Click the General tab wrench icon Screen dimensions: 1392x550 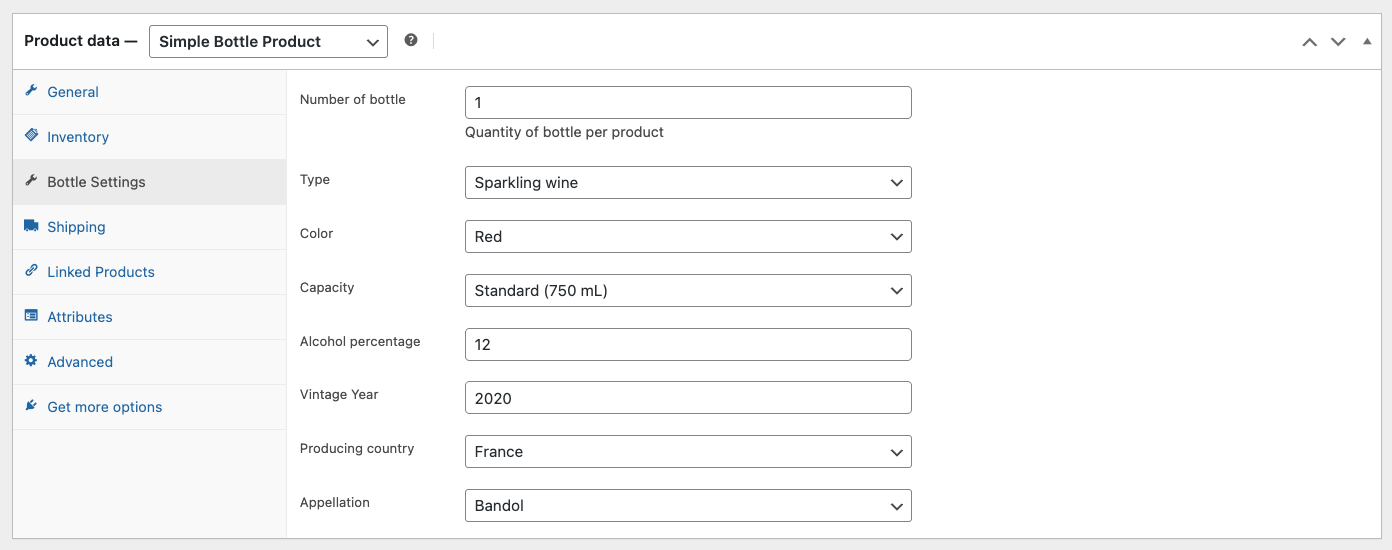pos(31,91)
